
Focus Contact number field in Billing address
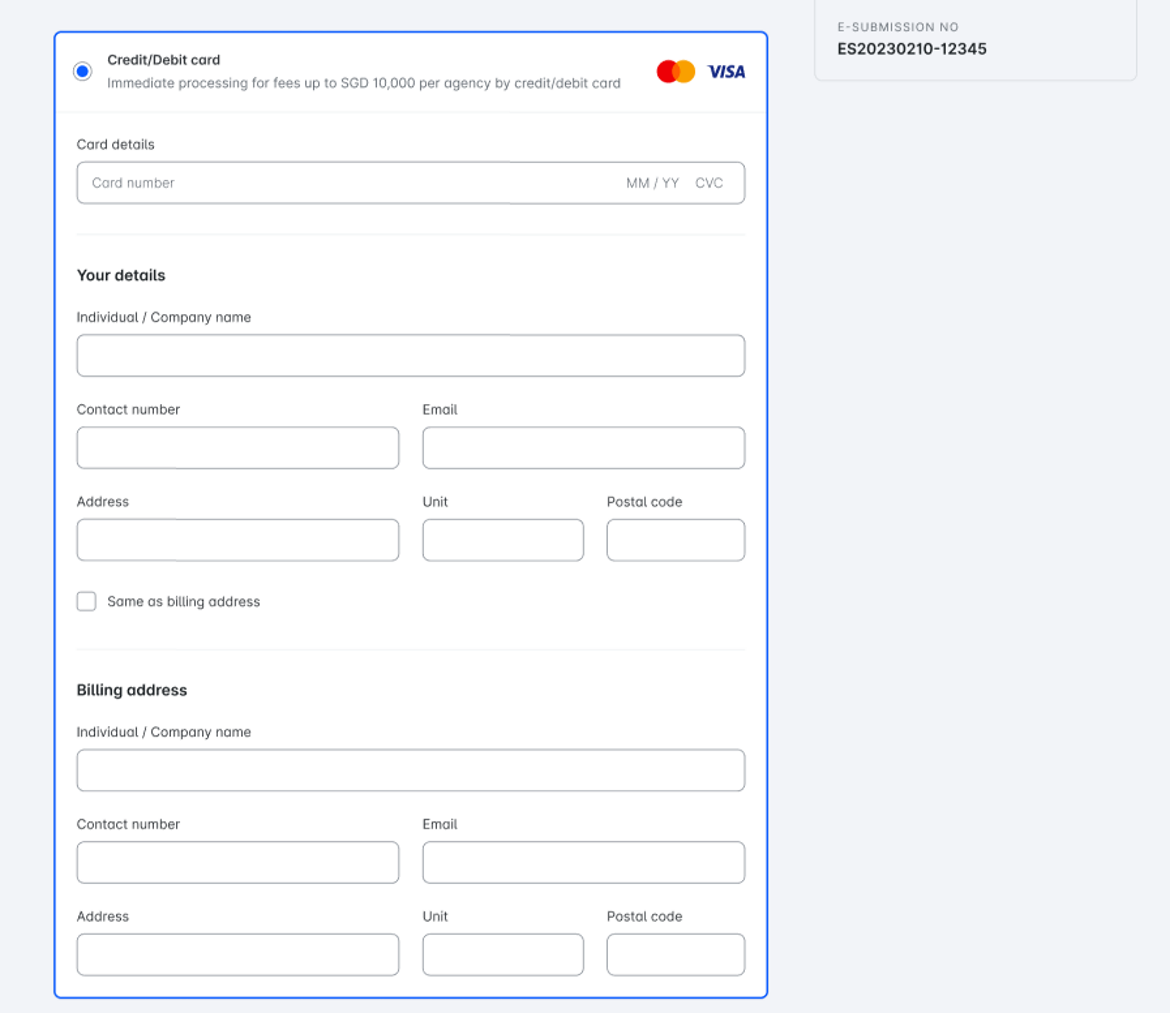pyautogui.click(x=237, y=862)
